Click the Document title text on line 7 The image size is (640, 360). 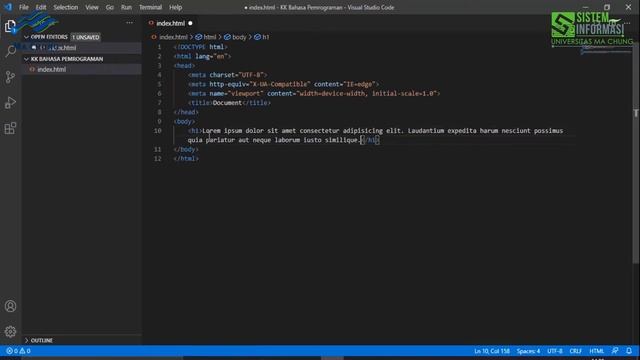[x=227, y=103]
